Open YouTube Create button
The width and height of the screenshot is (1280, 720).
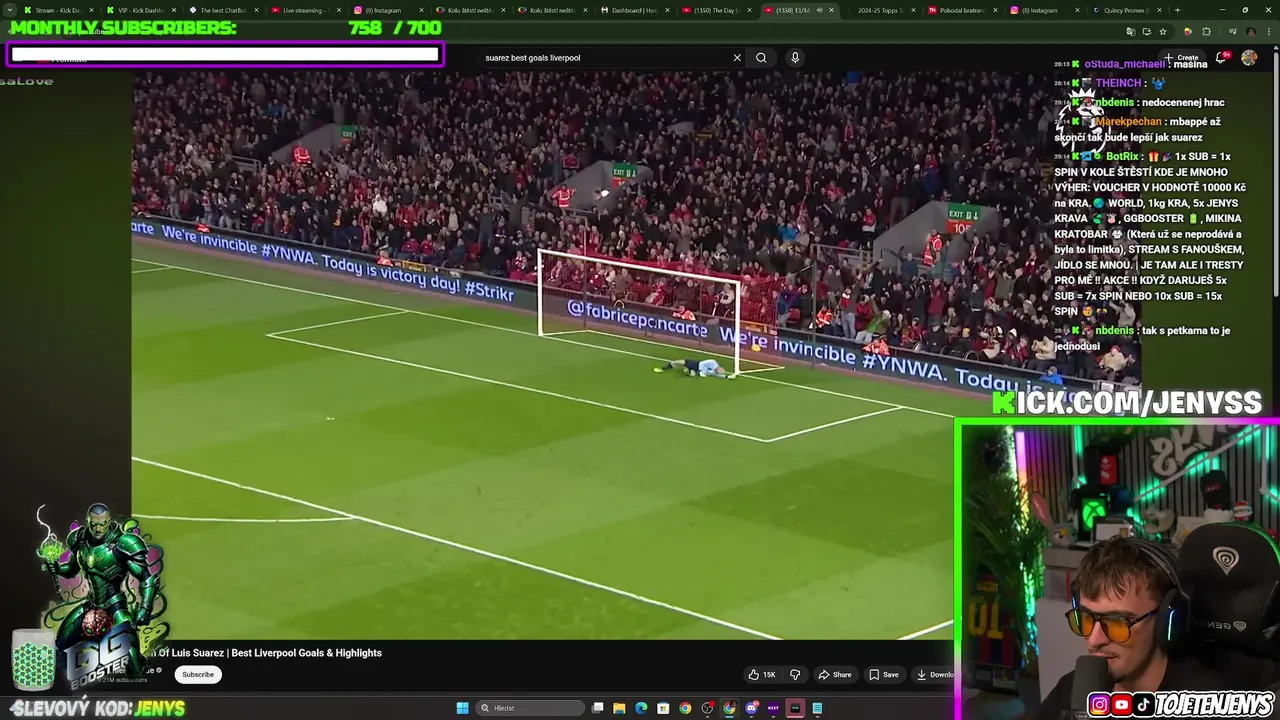pos(1181,58)
